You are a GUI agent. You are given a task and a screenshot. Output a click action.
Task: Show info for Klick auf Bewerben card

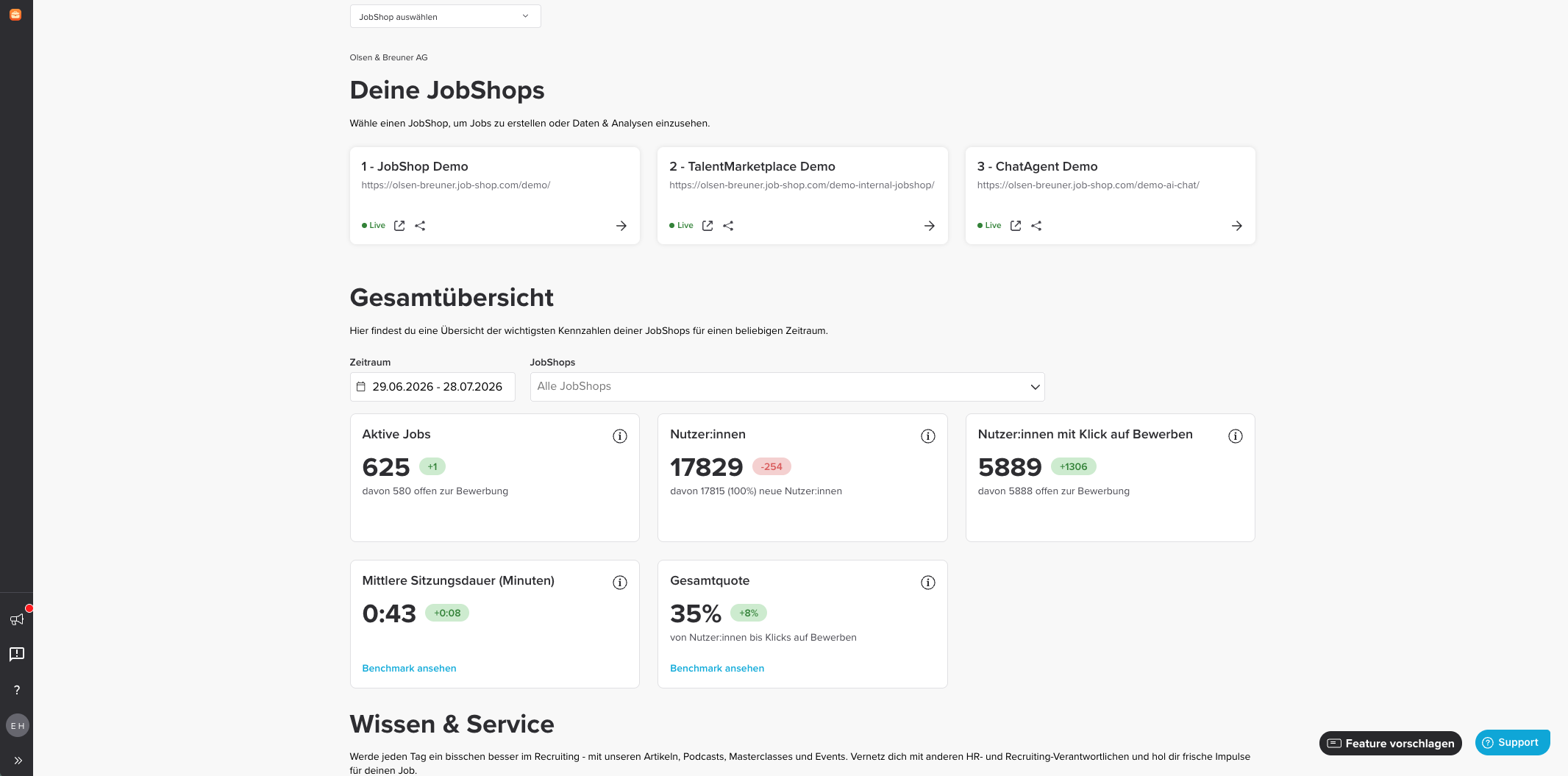click(x=1236, y=436)
